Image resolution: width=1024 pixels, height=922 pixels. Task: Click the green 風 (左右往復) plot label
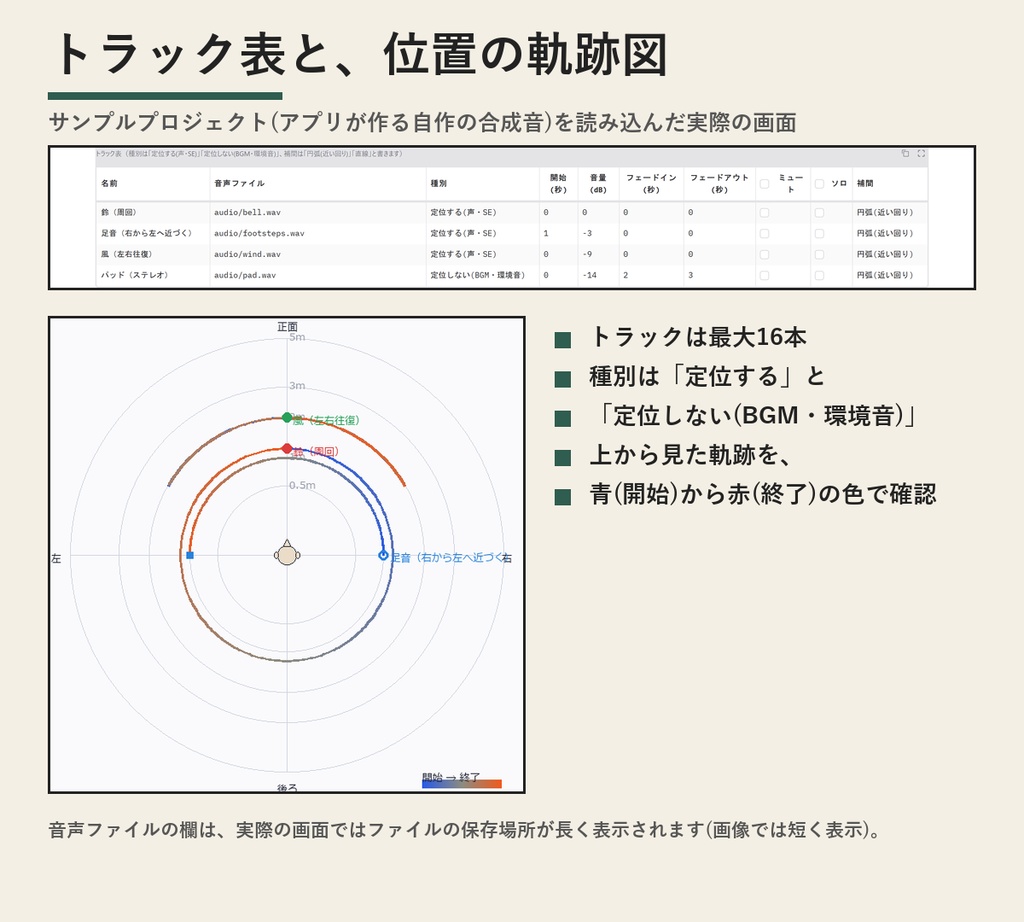pos(326,421)
